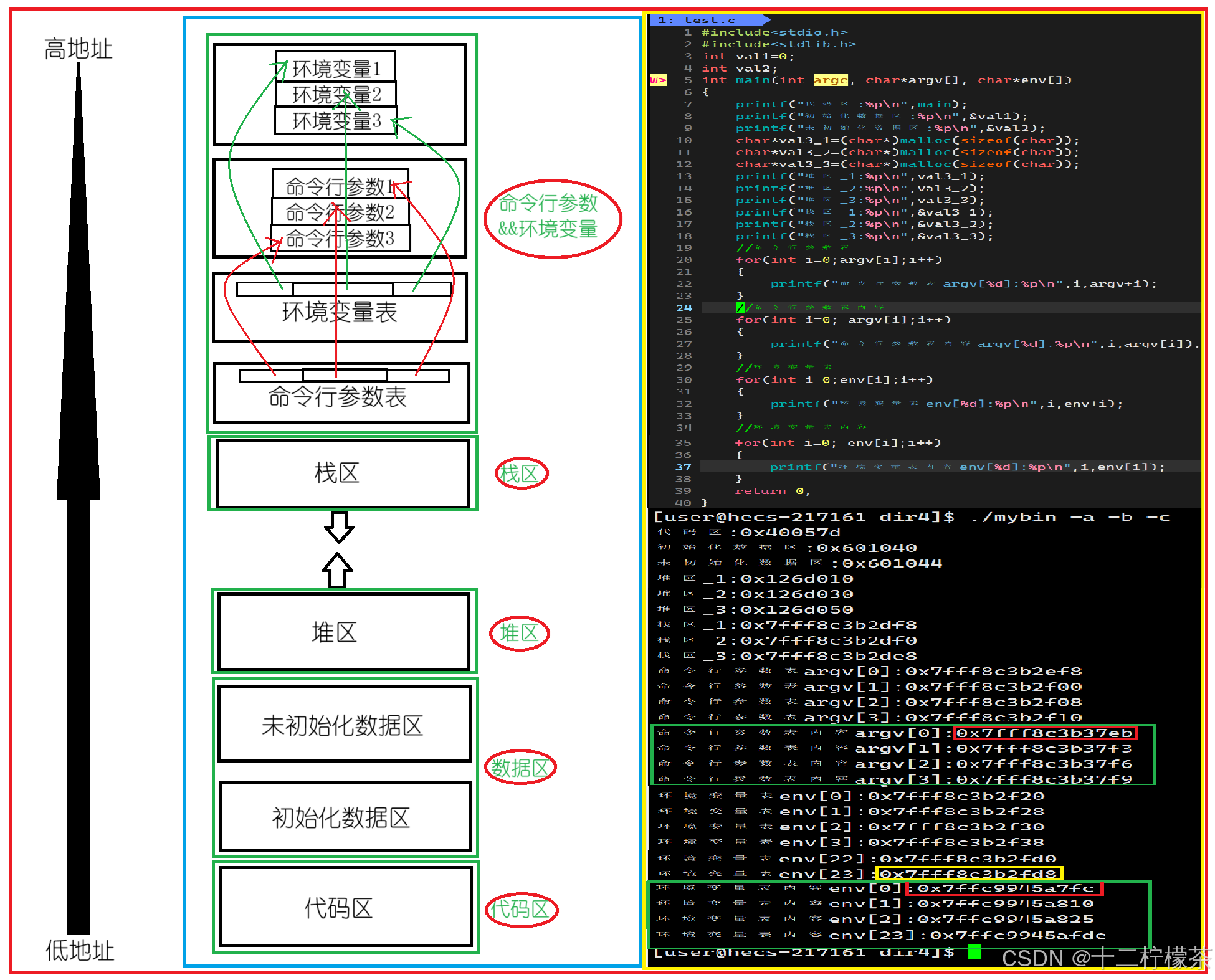Image resolution: width=1215 pixels, height=980 pixels.
Task: Click line number 37 in the editor
Action: pos(684,467)
